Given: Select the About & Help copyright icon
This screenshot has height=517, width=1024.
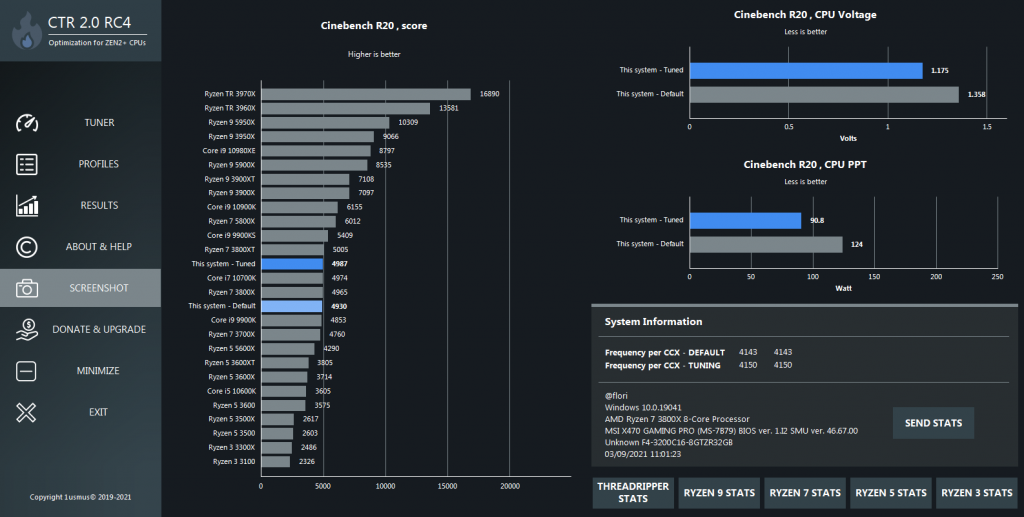Looking at the screenshot, I should click(x=27, y=247).
